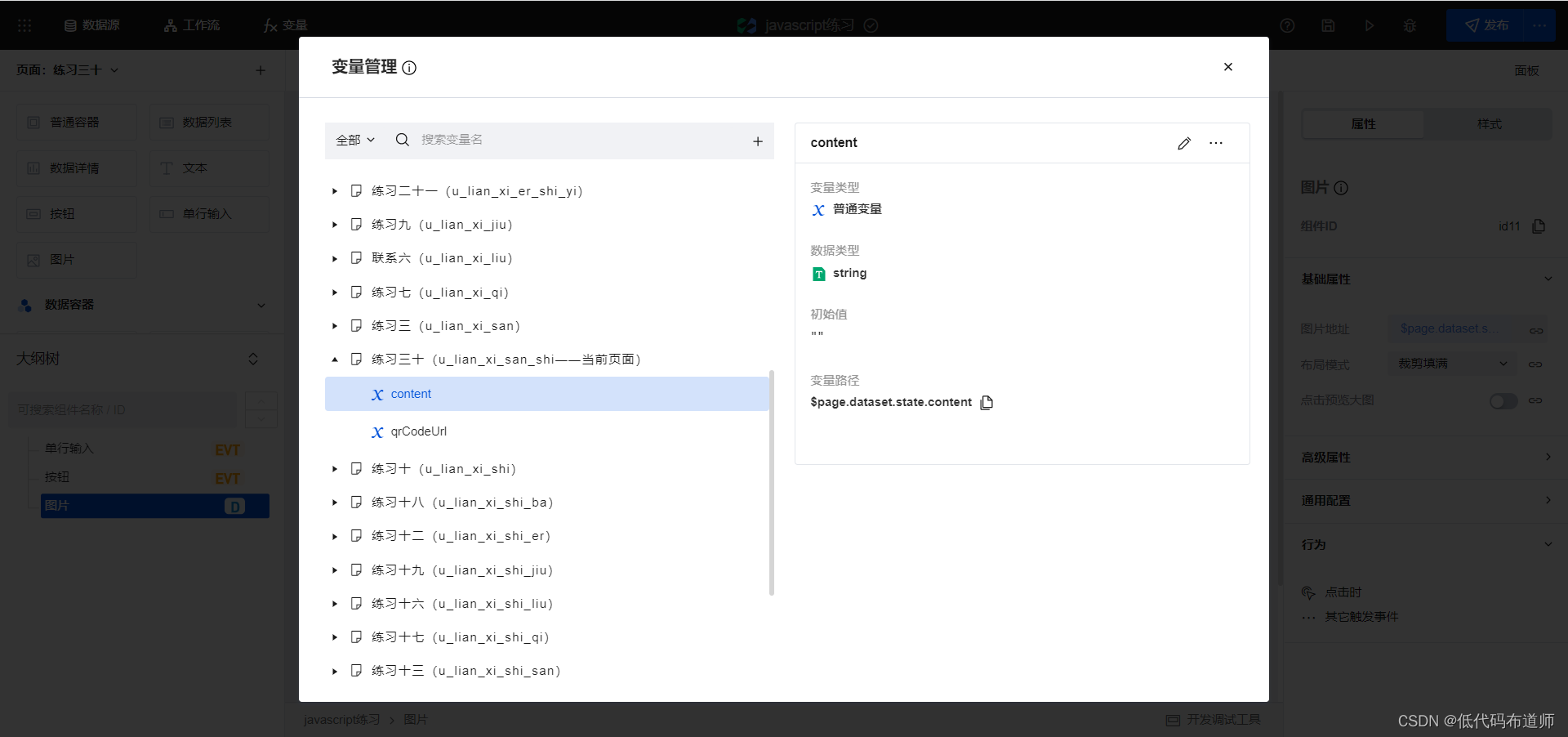
Task: Click the preview play icon
Action: (x=1369, y=25)
